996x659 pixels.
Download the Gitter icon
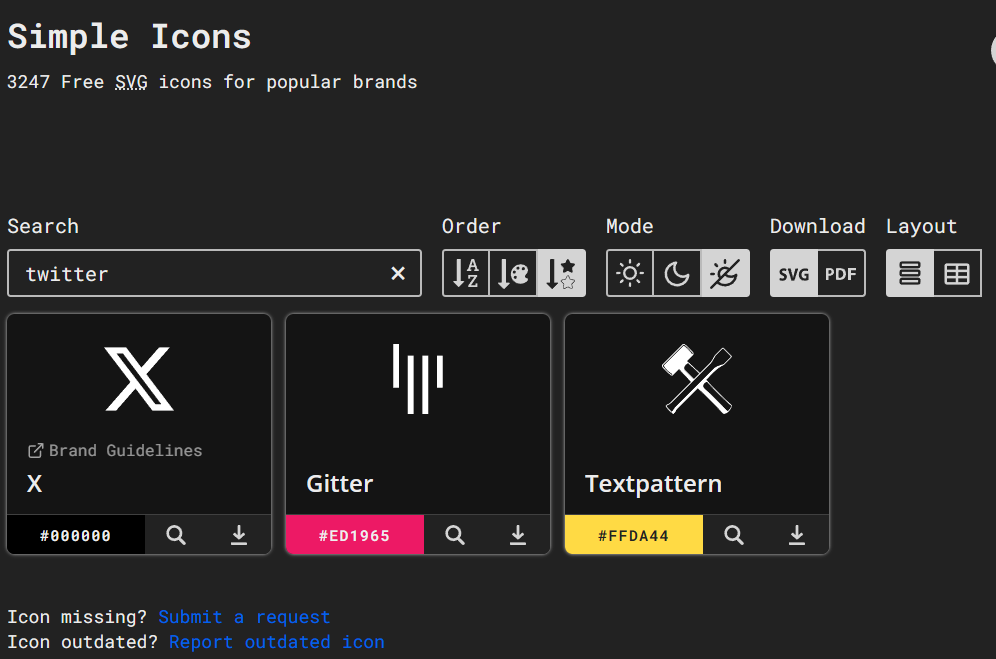[x=518, y=535]
